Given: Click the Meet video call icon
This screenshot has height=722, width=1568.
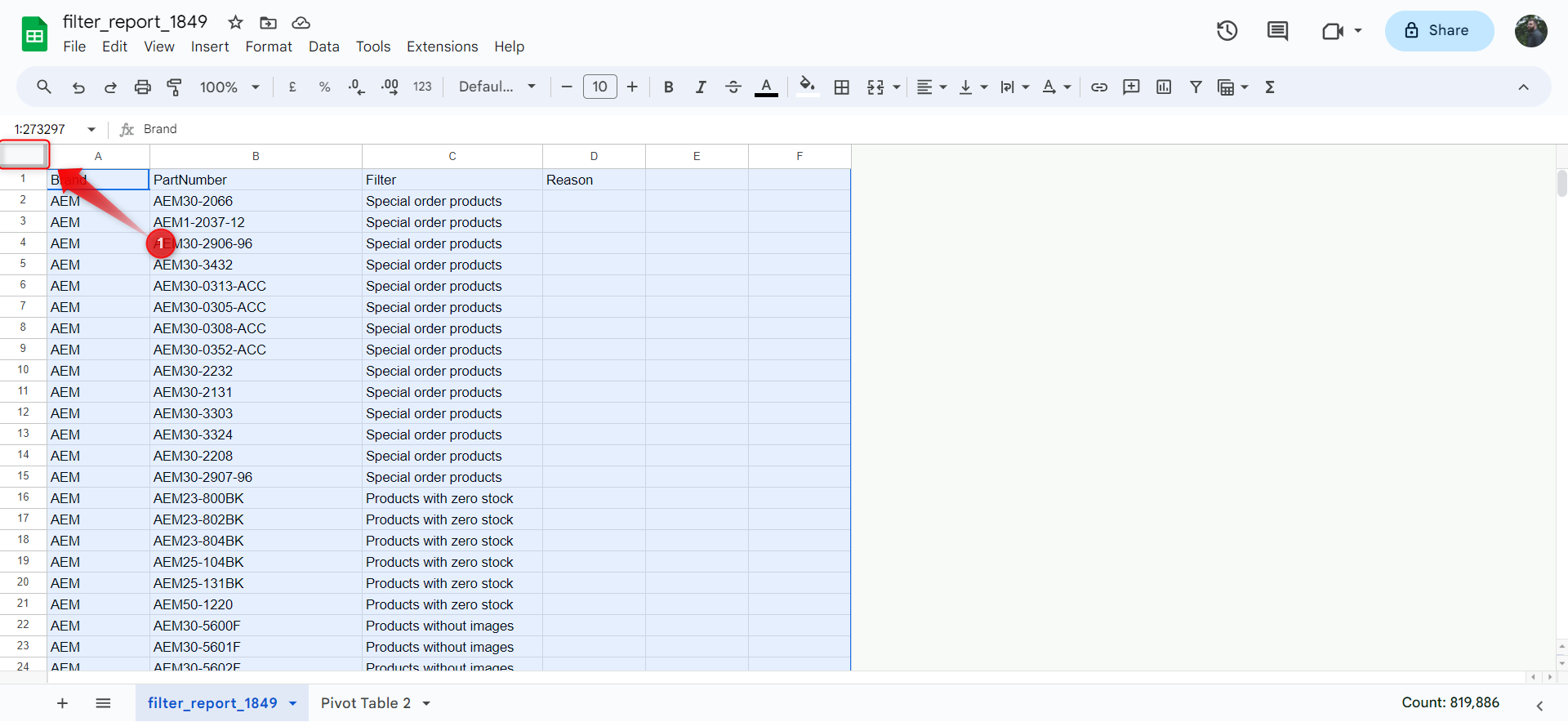Looking at the screenshot, I should (1333, 31).
